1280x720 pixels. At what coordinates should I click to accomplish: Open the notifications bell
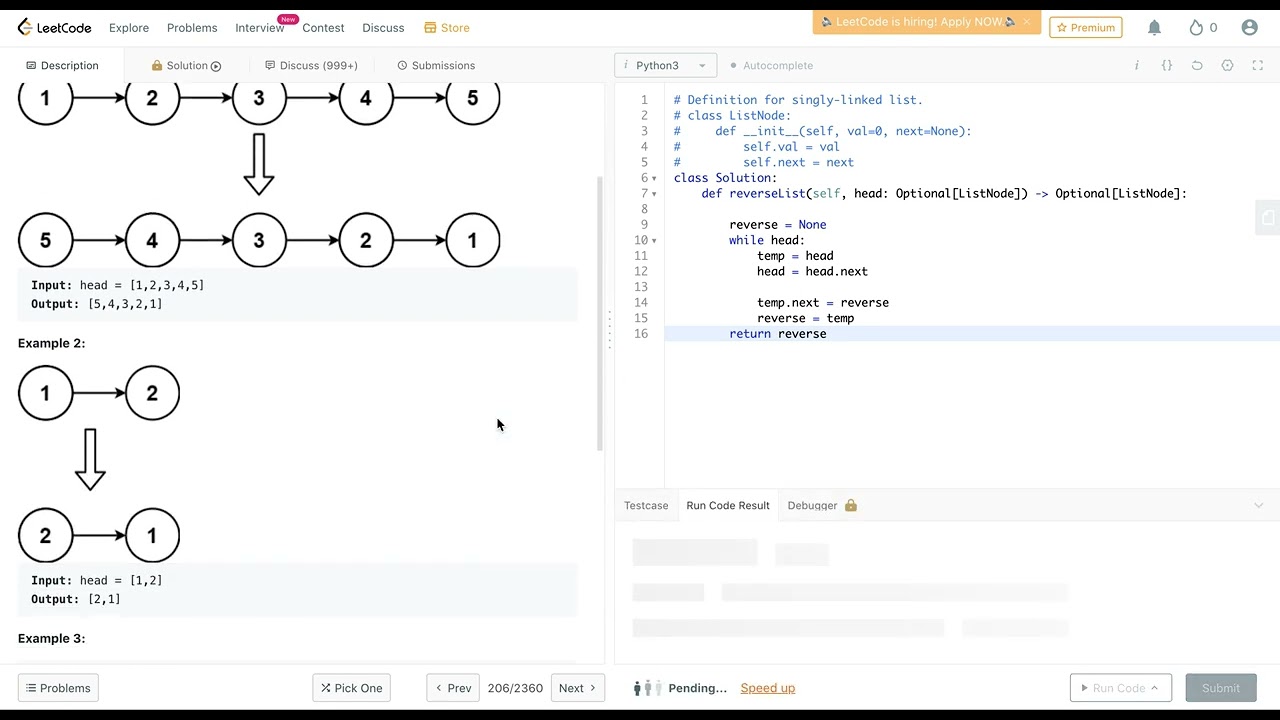click(1154, 28)
